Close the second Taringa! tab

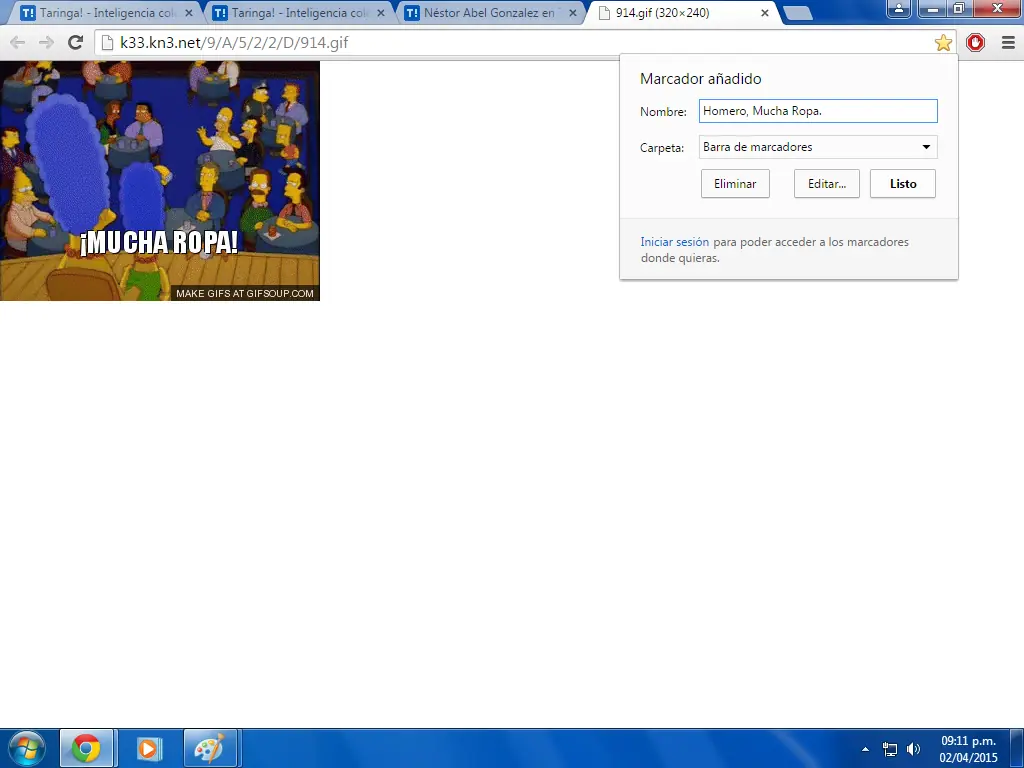(x=381, y=13)
